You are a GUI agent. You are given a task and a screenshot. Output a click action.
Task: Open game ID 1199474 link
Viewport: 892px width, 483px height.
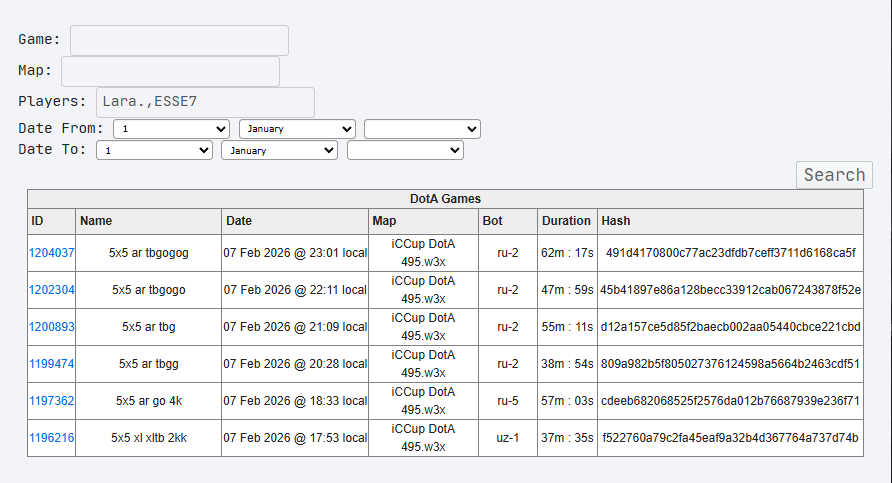coord(52,364)
